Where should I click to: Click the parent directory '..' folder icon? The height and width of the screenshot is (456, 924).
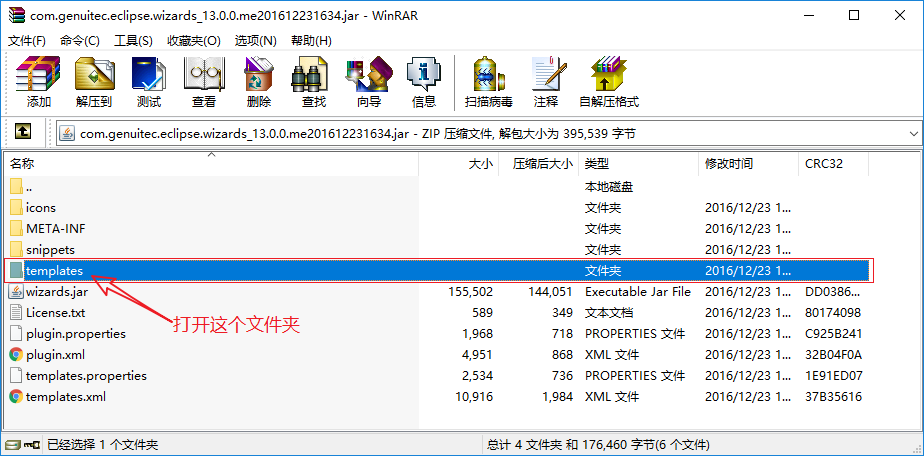pyautogui.click(x=16, y=187)
